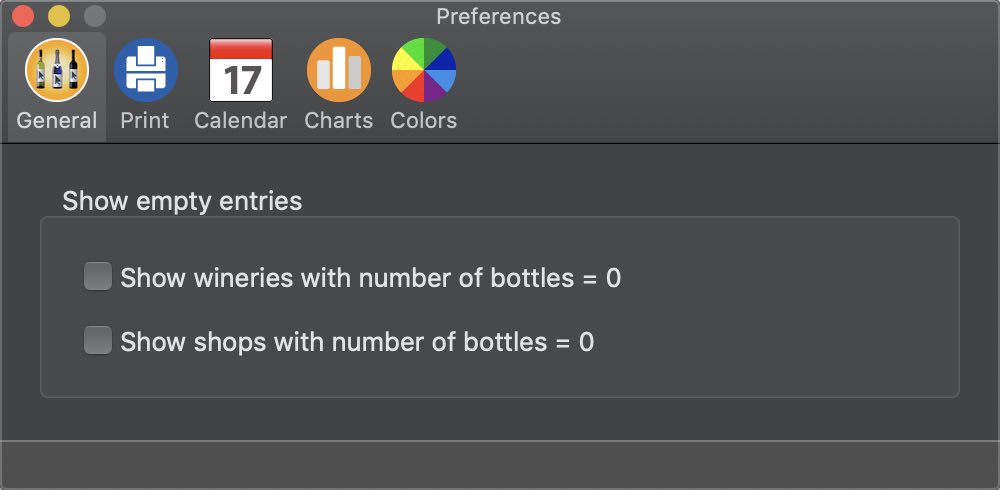Click the Calendar text label in toolbar

coord(240,121)
